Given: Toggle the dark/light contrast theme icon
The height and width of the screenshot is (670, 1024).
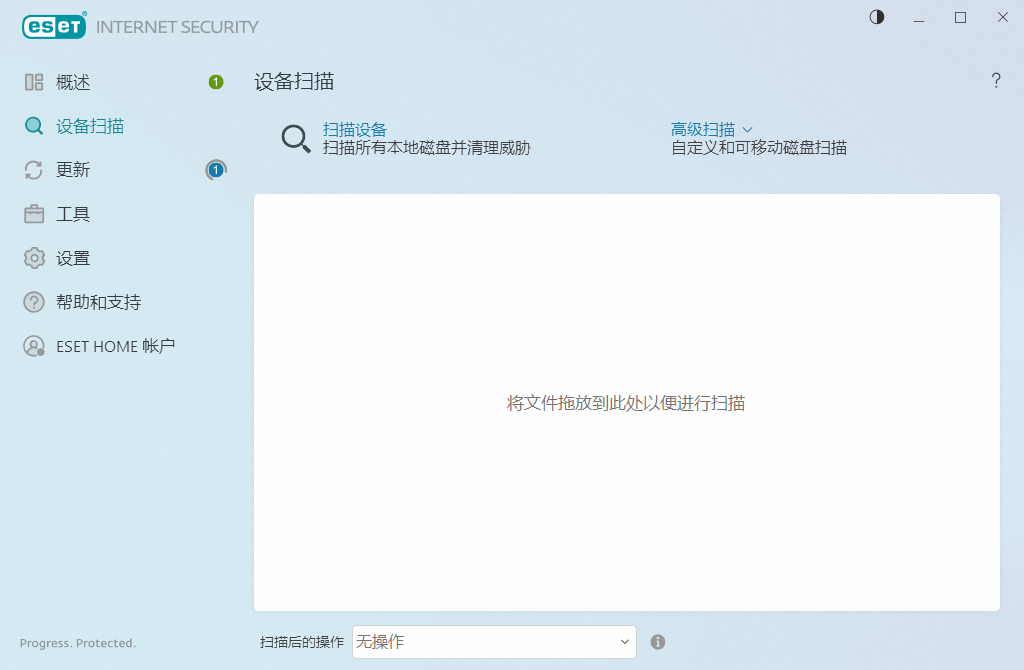Looking at the screenshot, I should (x=876, y=18).
